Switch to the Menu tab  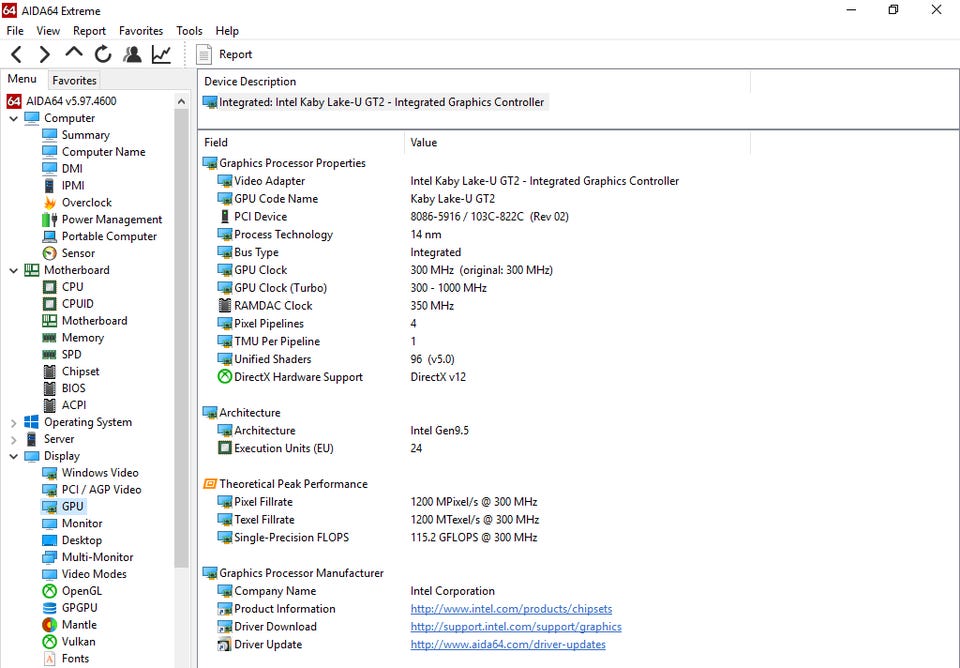(22, 79)
